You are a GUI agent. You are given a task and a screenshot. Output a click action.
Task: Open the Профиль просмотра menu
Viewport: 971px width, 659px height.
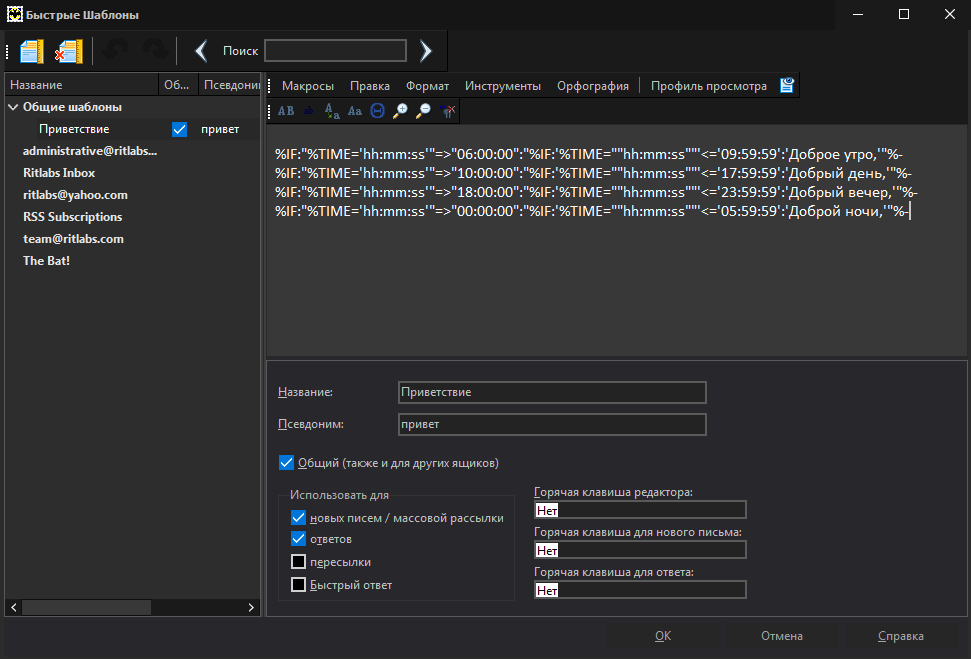(x=708, y=86)
